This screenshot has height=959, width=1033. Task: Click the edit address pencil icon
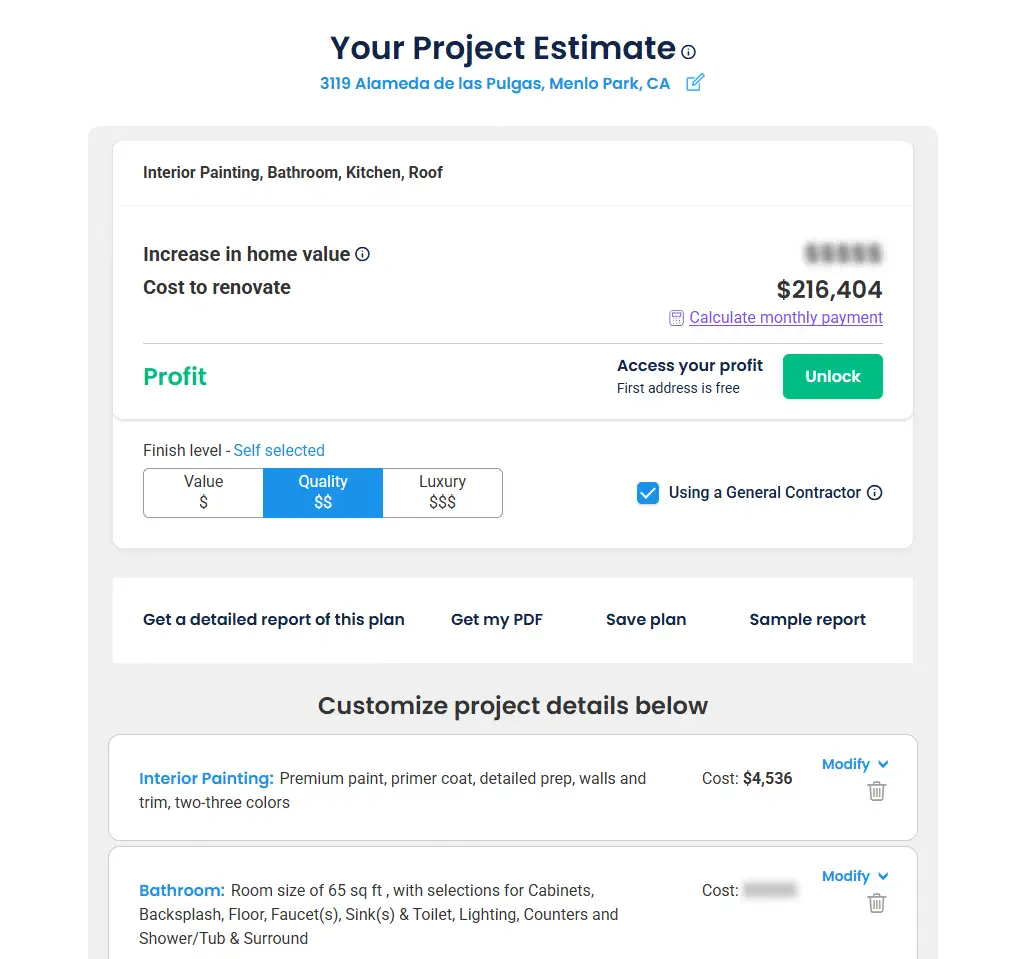(695, 83)
